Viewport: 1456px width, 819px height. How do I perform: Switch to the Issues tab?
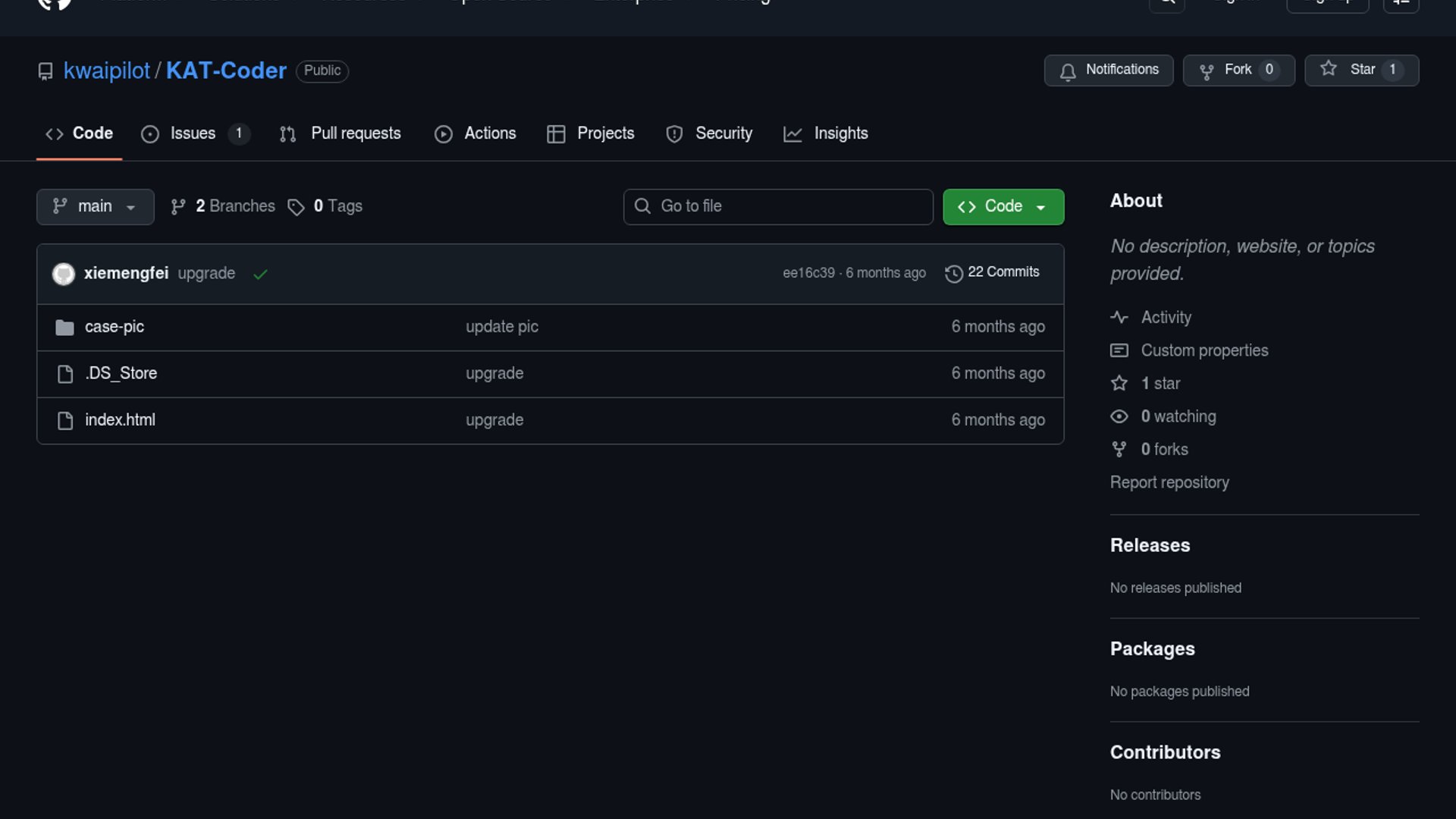193,133
